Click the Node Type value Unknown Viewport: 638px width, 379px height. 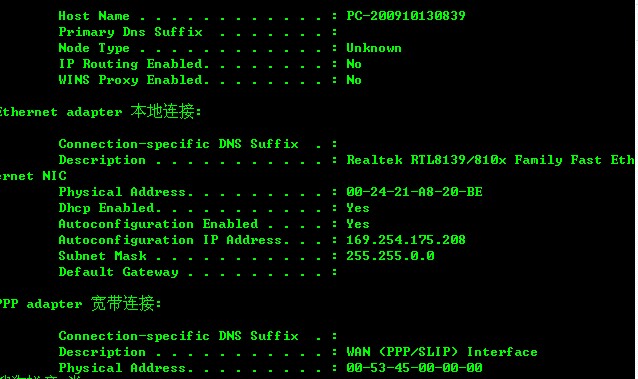tap(374, 48)
